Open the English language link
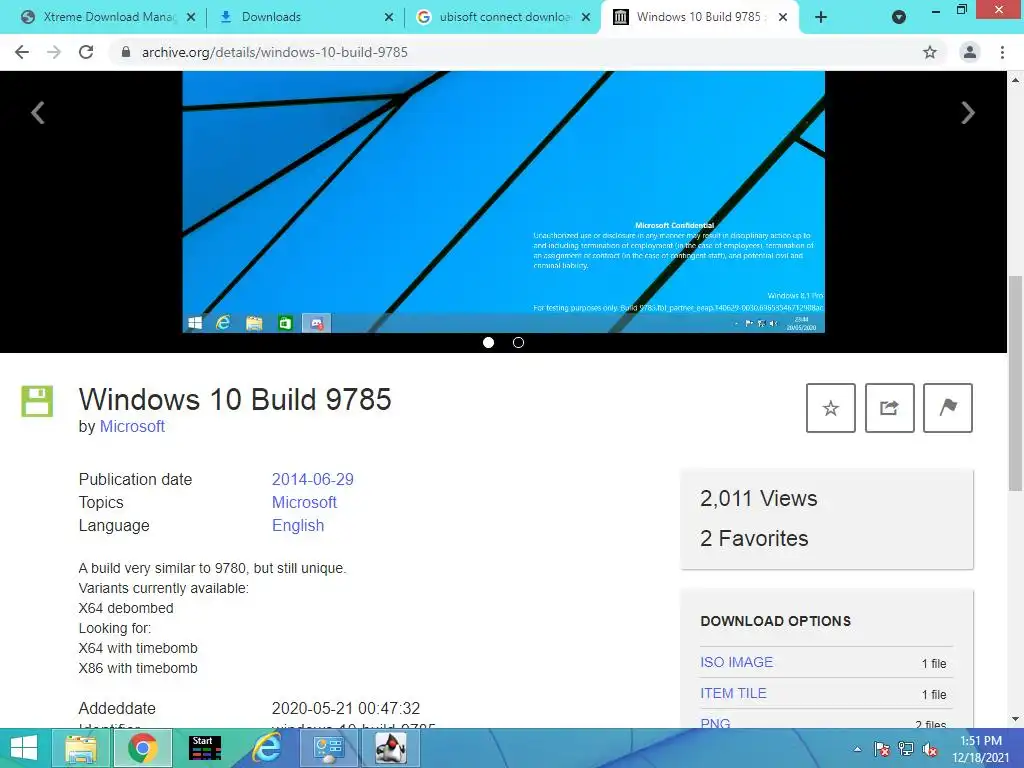Screen dimensions: 1024x768 click(x=298, y=526)
